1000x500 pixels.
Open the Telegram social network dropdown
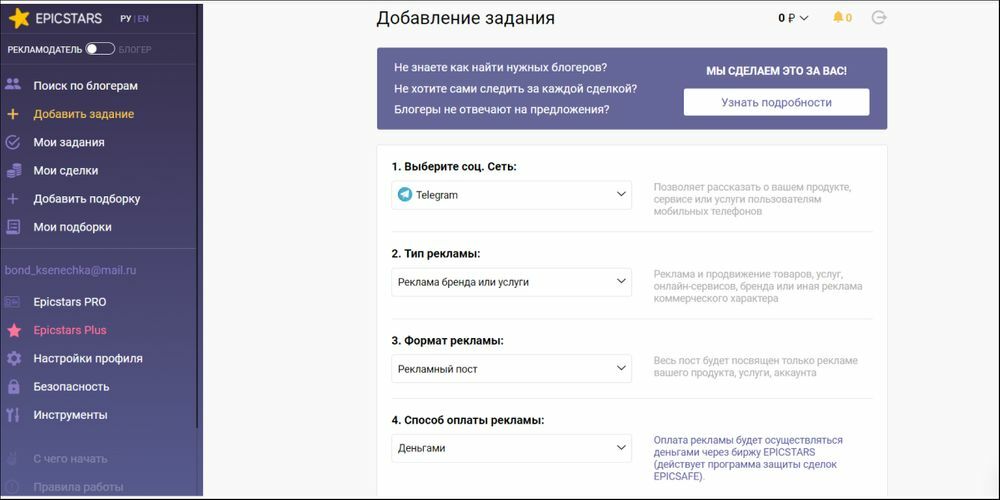coord(511,195)
